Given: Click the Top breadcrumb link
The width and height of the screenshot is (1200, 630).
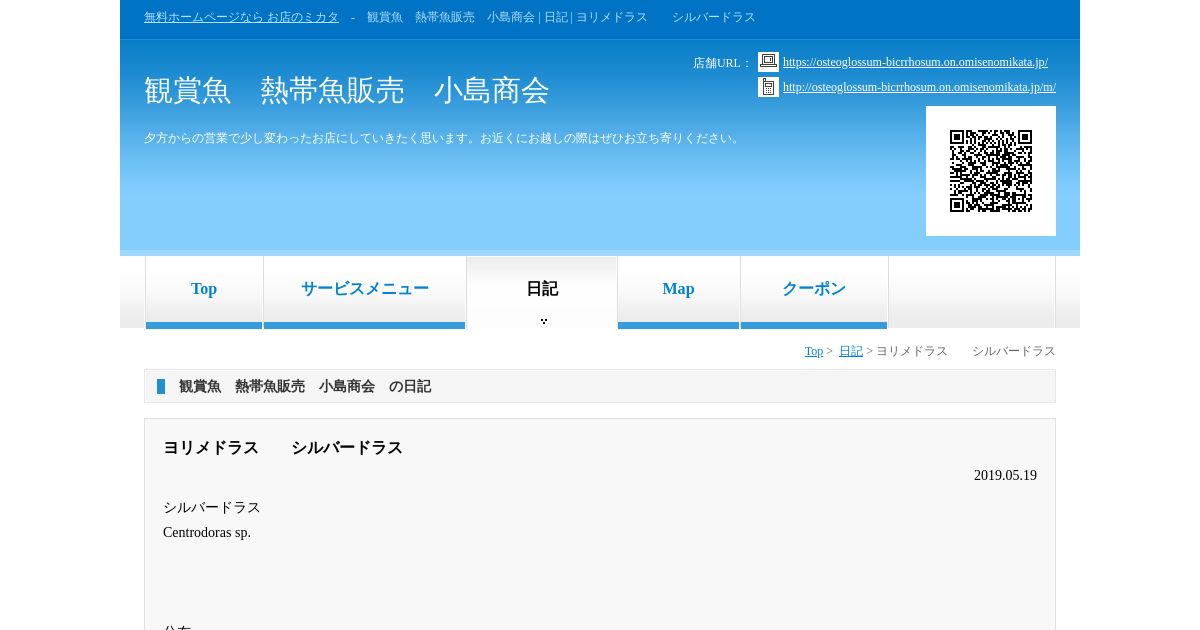Looking at the screenshot, I should [814, 351].
